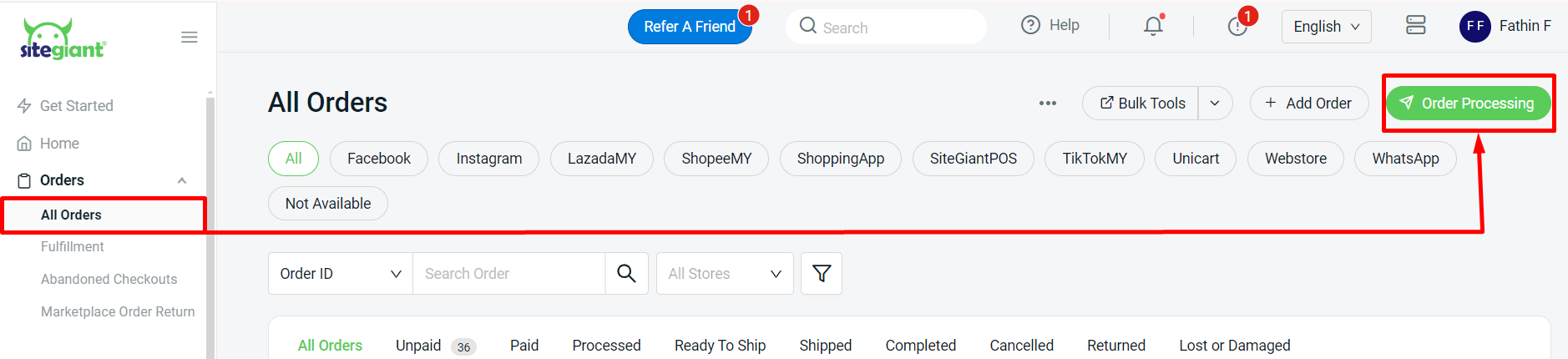The image size is (1568, 359).
Task: Open the English language dropdown
Action: (x=1326, y=27)
